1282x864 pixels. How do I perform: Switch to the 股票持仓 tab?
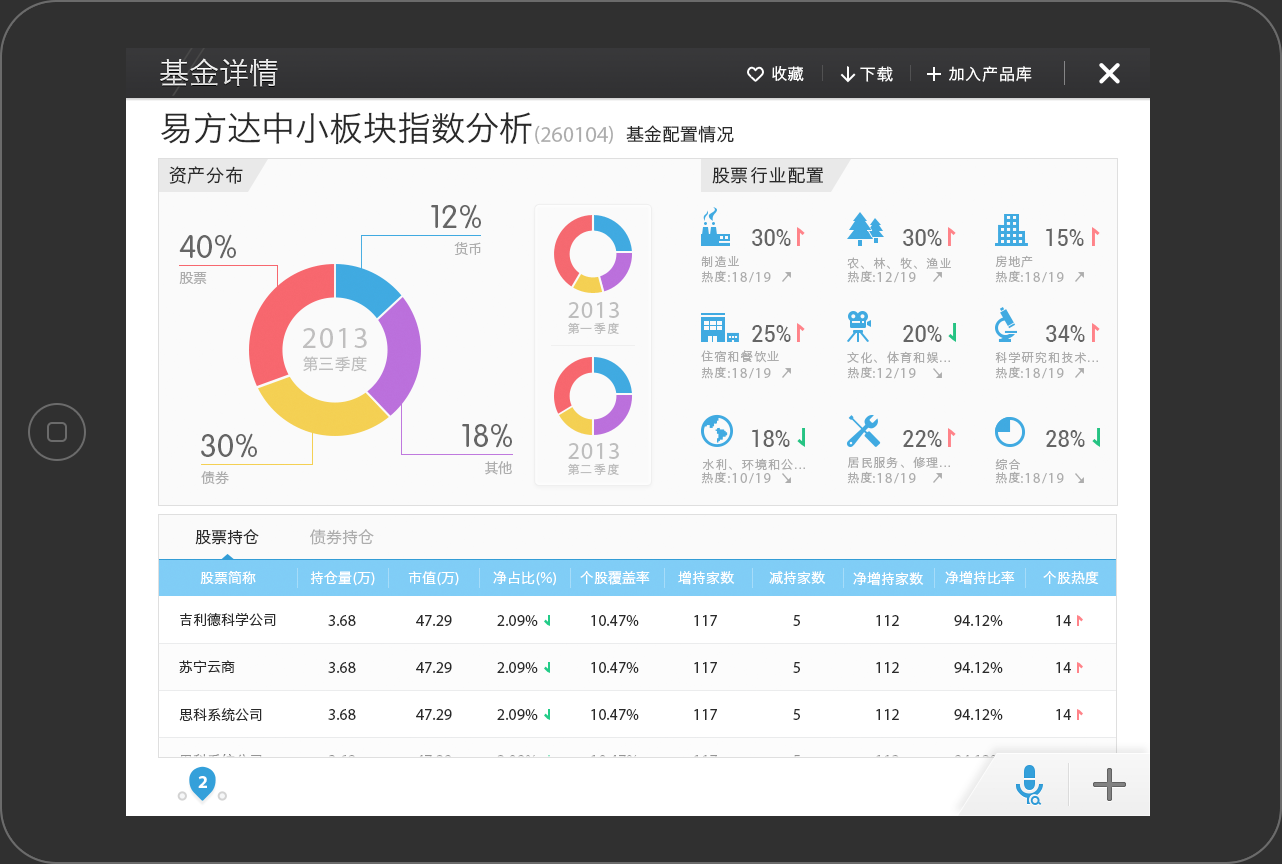(x=227, y=537)
